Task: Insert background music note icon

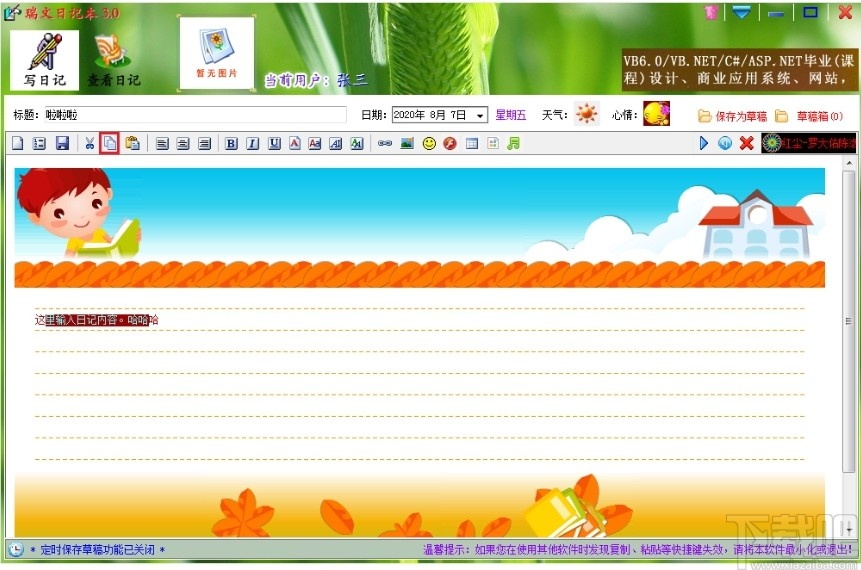Action: [x=513, y=144]
